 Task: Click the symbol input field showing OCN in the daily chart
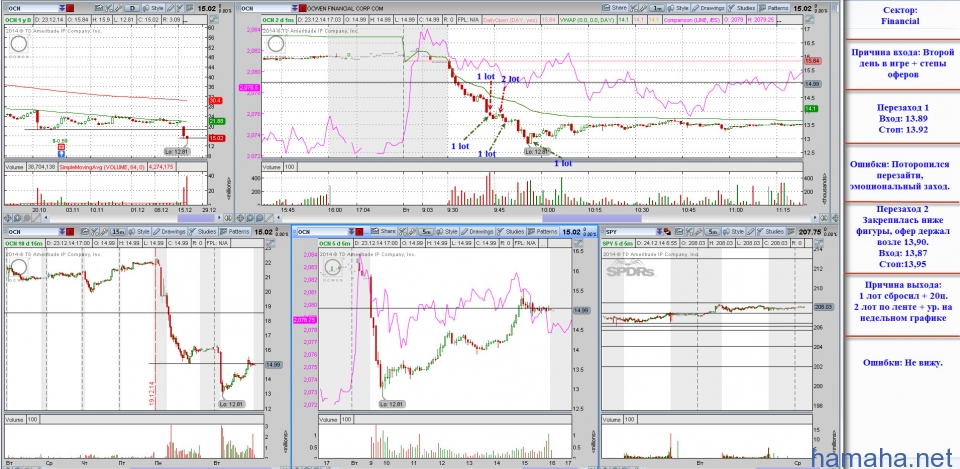pos(34,9)
